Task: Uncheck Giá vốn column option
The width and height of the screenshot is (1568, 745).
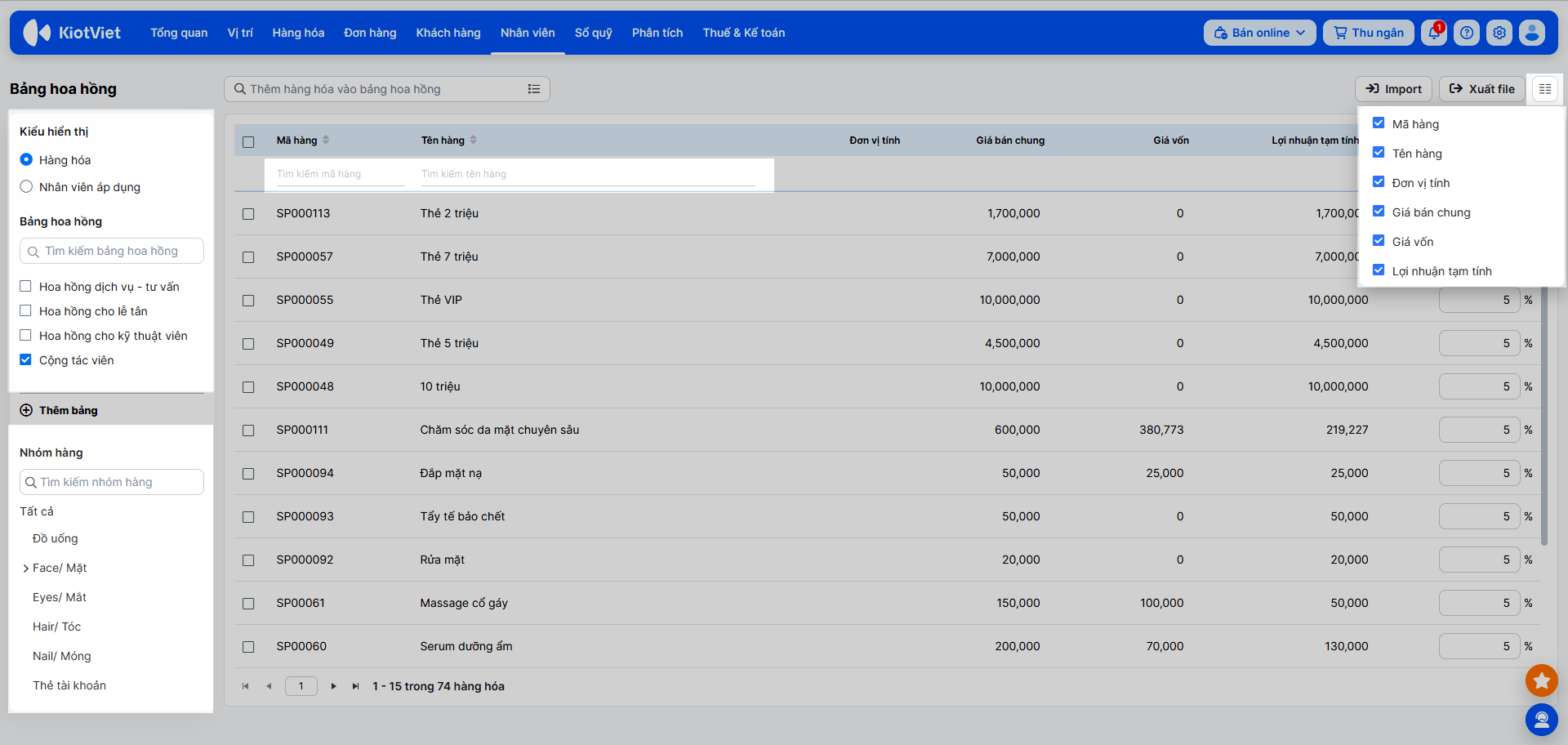Action: pos(1379,240)
